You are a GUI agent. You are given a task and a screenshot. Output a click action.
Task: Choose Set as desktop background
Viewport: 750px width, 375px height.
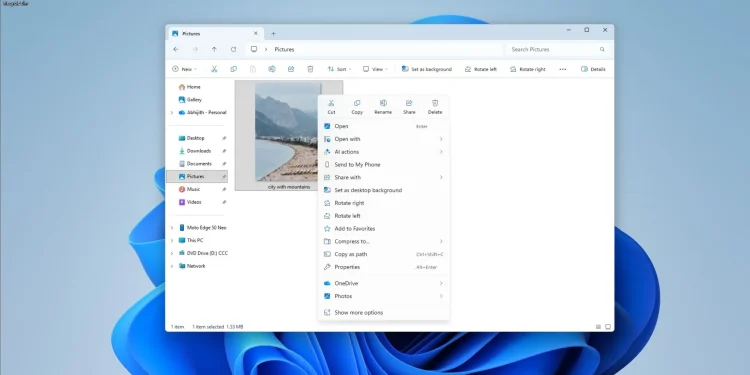point(383,190)
